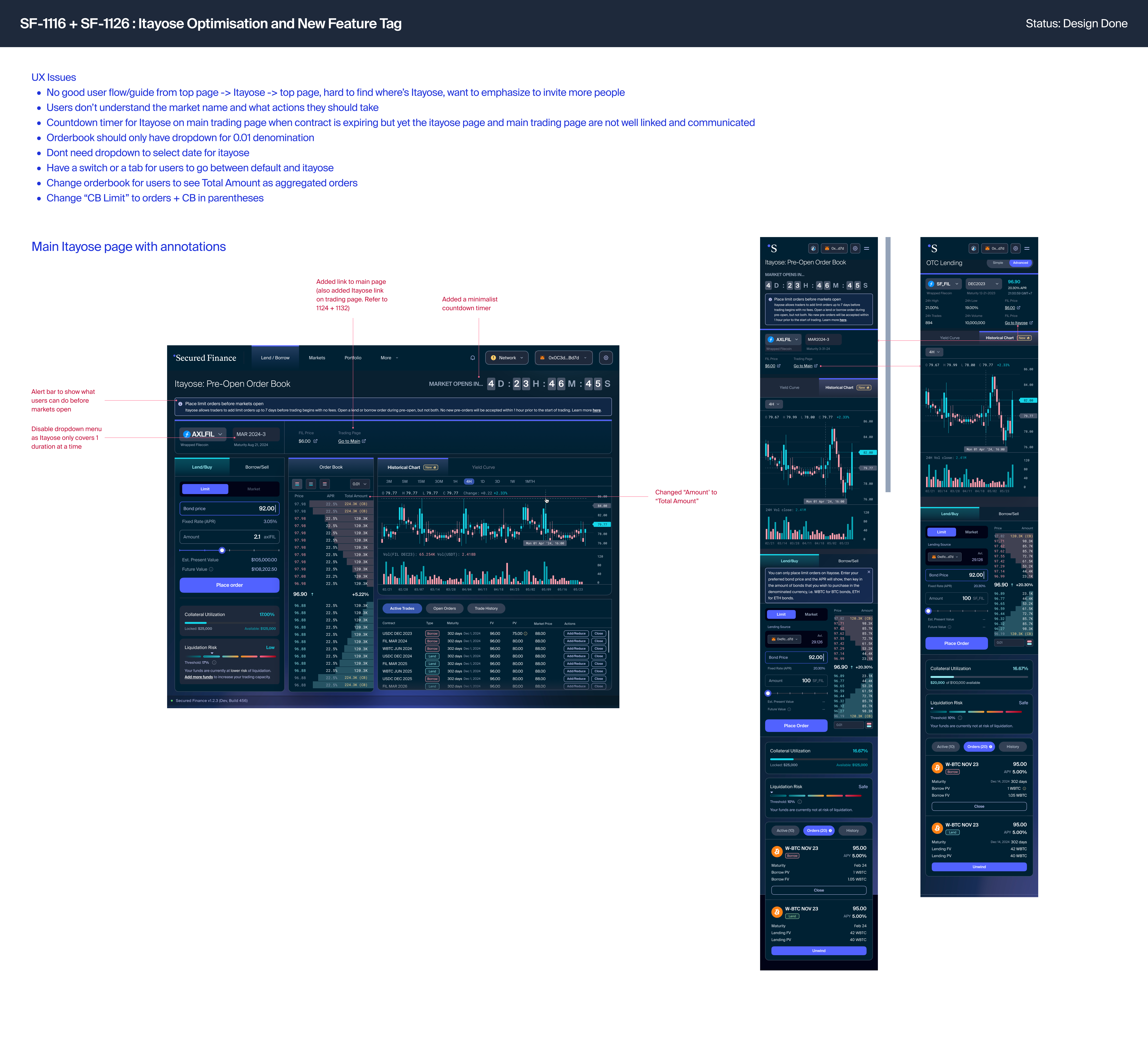
Task: Click the Threshold 10% info icon in the OTC Lending screen
Action: [x=960, y=718]
